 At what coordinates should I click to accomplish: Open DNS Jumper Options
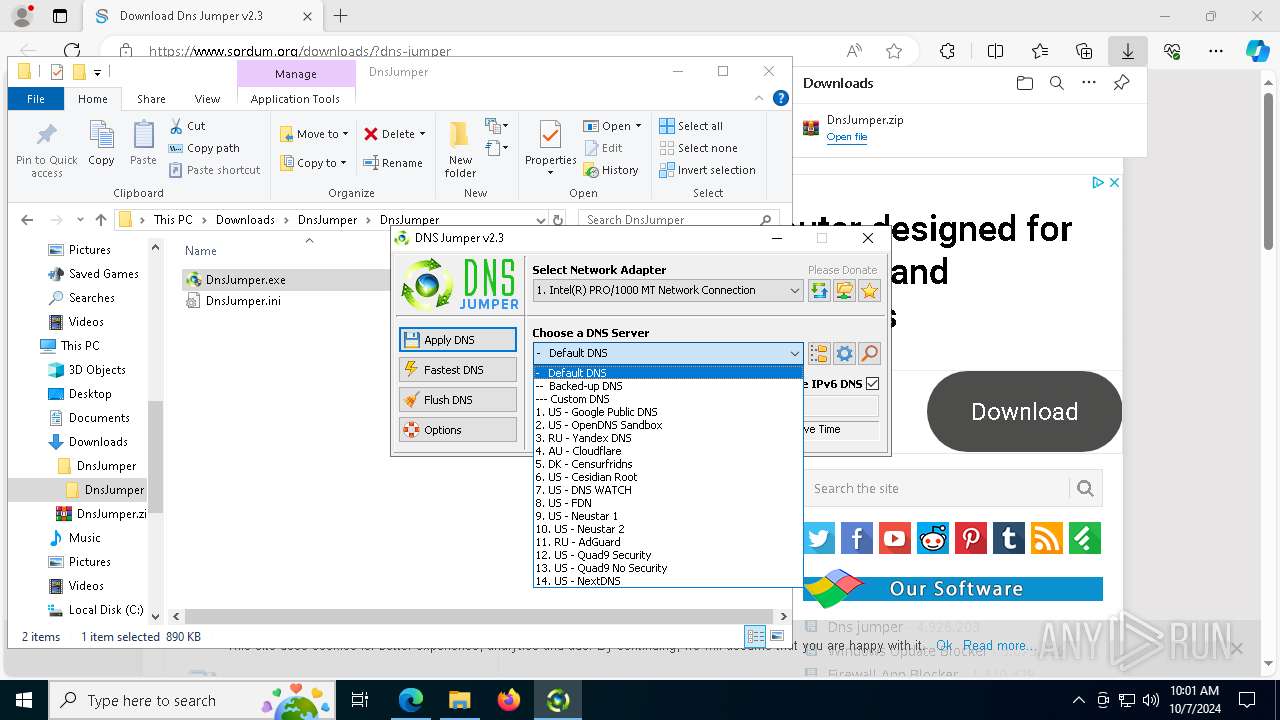pos(458,430)
